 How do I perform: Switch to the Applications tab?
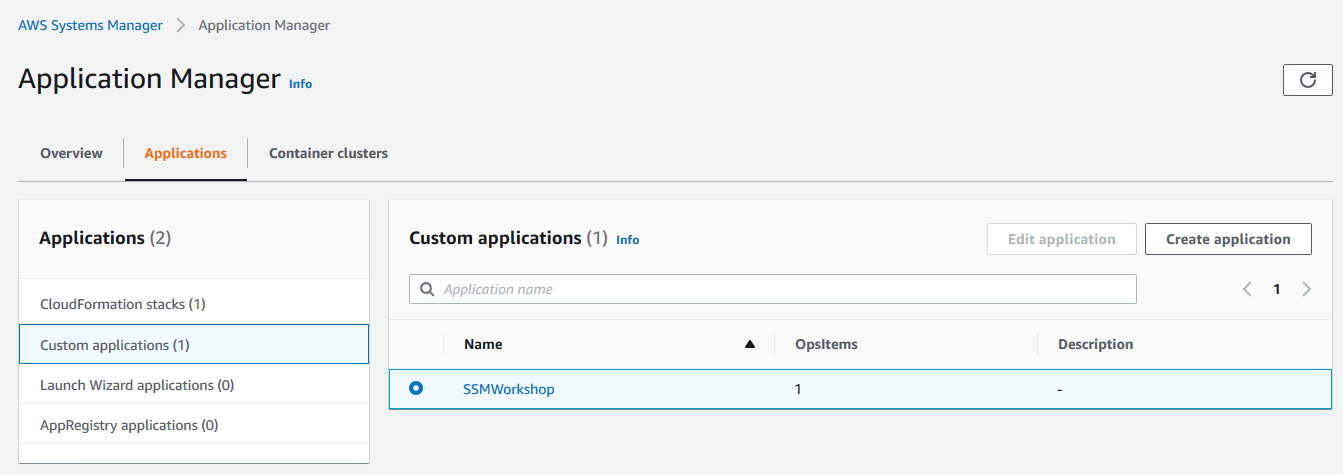186,153
